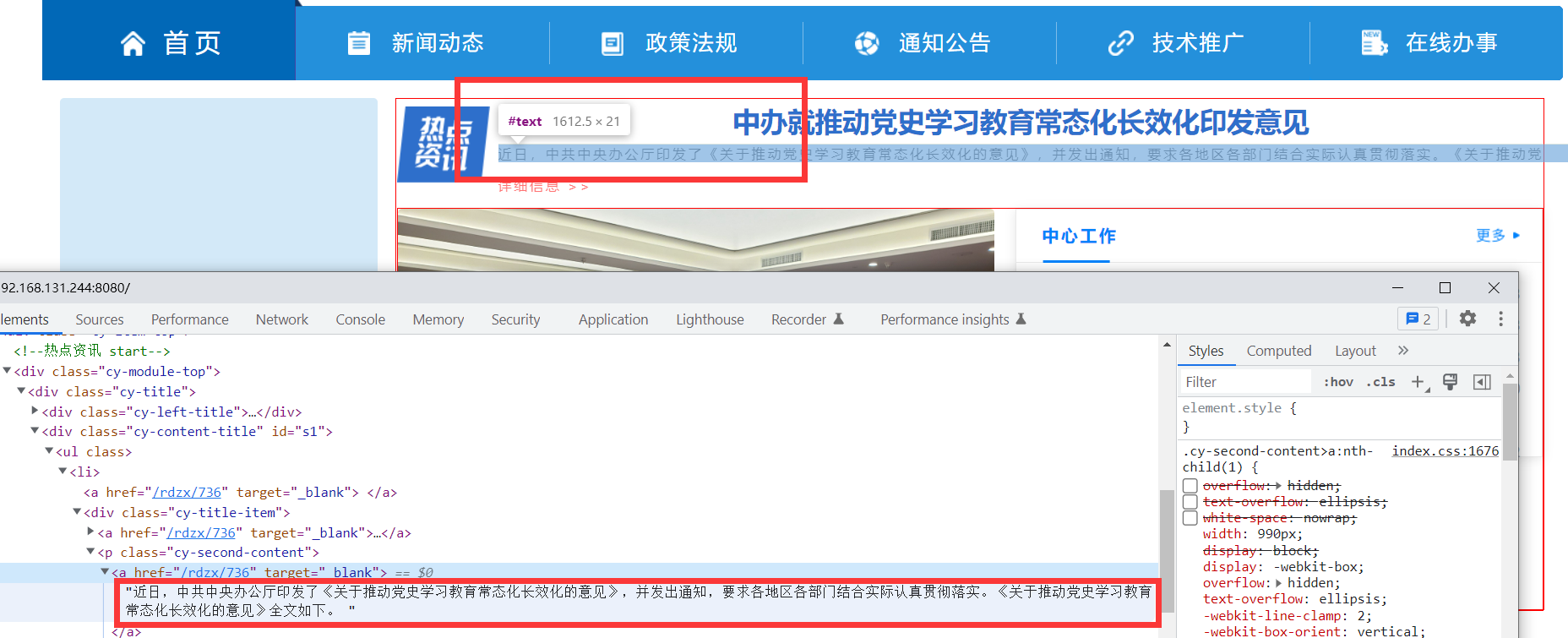Click the .cls element classes button

(x=1380, y=382)
